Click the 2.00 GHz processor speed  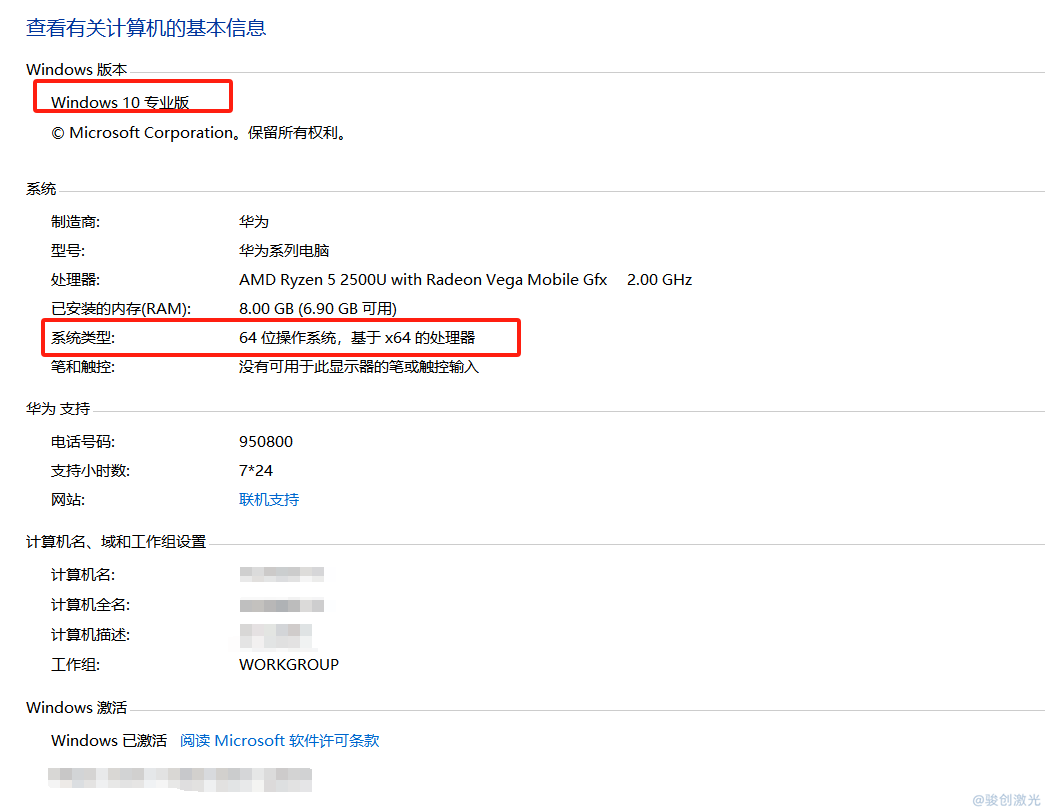coord(659,279)
